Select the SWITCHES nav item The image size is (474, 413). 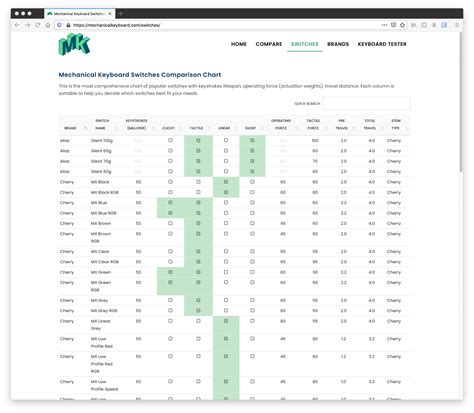tap(305, 44)
